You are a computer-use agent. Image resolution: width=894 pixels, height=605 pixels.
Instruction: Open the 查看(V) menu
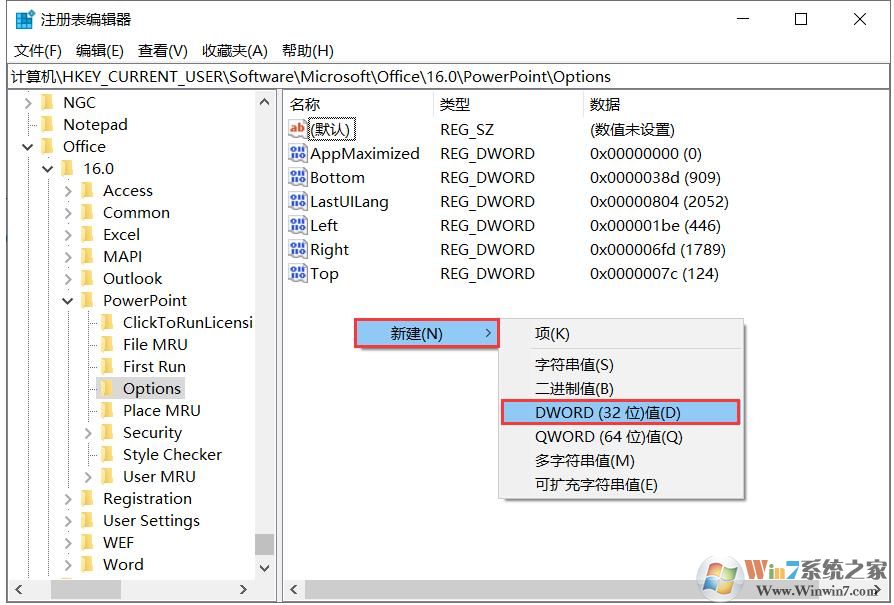pyautogui.click(x=162, y=50)
